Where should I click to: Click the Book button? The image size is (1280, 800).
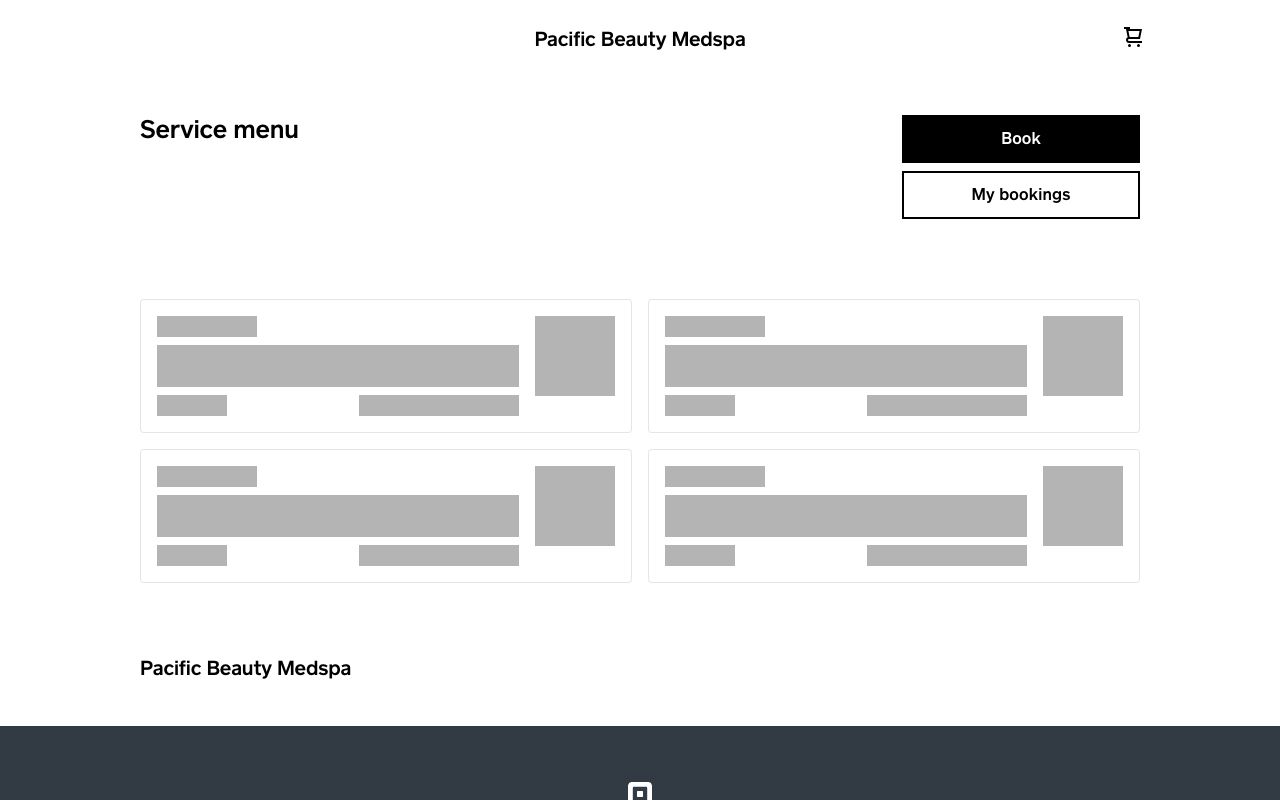[1020, 138]
